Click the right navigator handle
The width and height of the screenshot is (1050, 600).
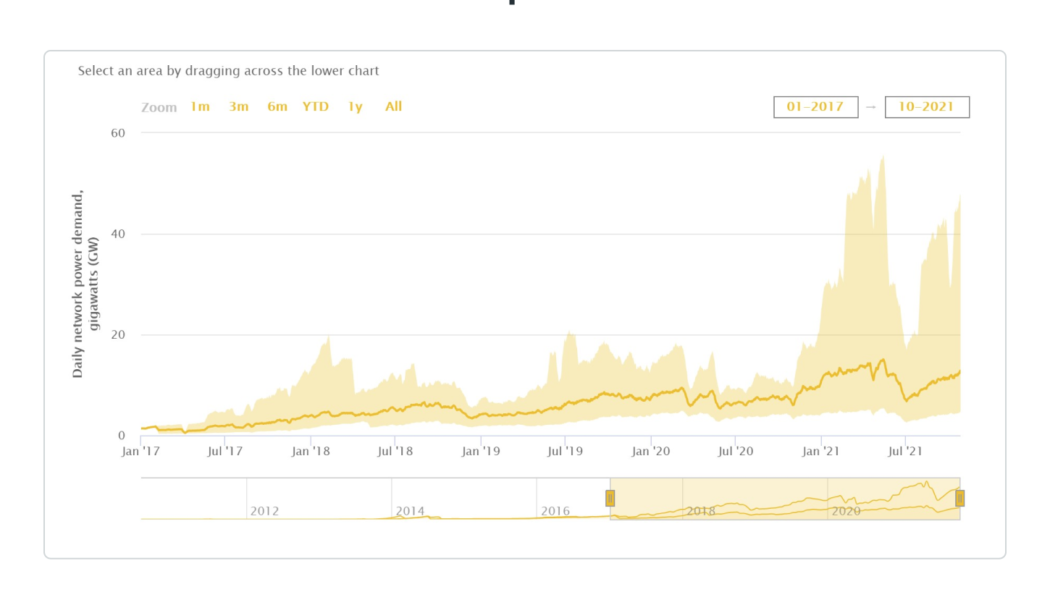click(x=959, y=497)
